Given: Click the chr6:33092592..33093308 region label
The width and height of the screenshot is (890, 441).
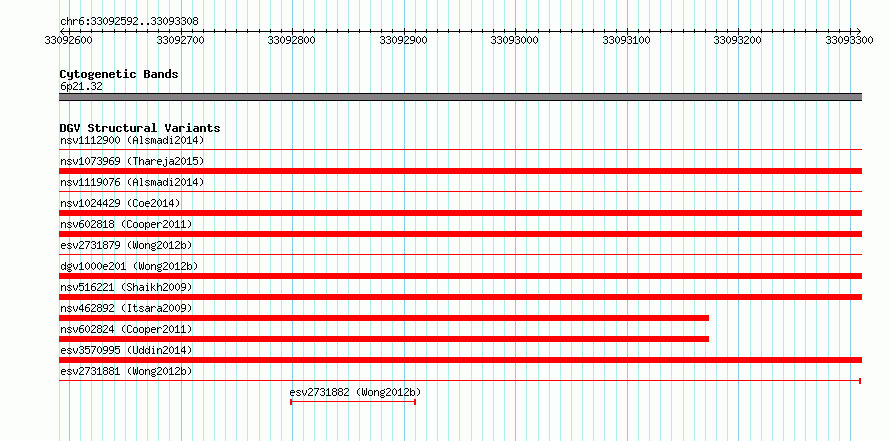Looking at the screenshot, I should click(x=129, y=22).
